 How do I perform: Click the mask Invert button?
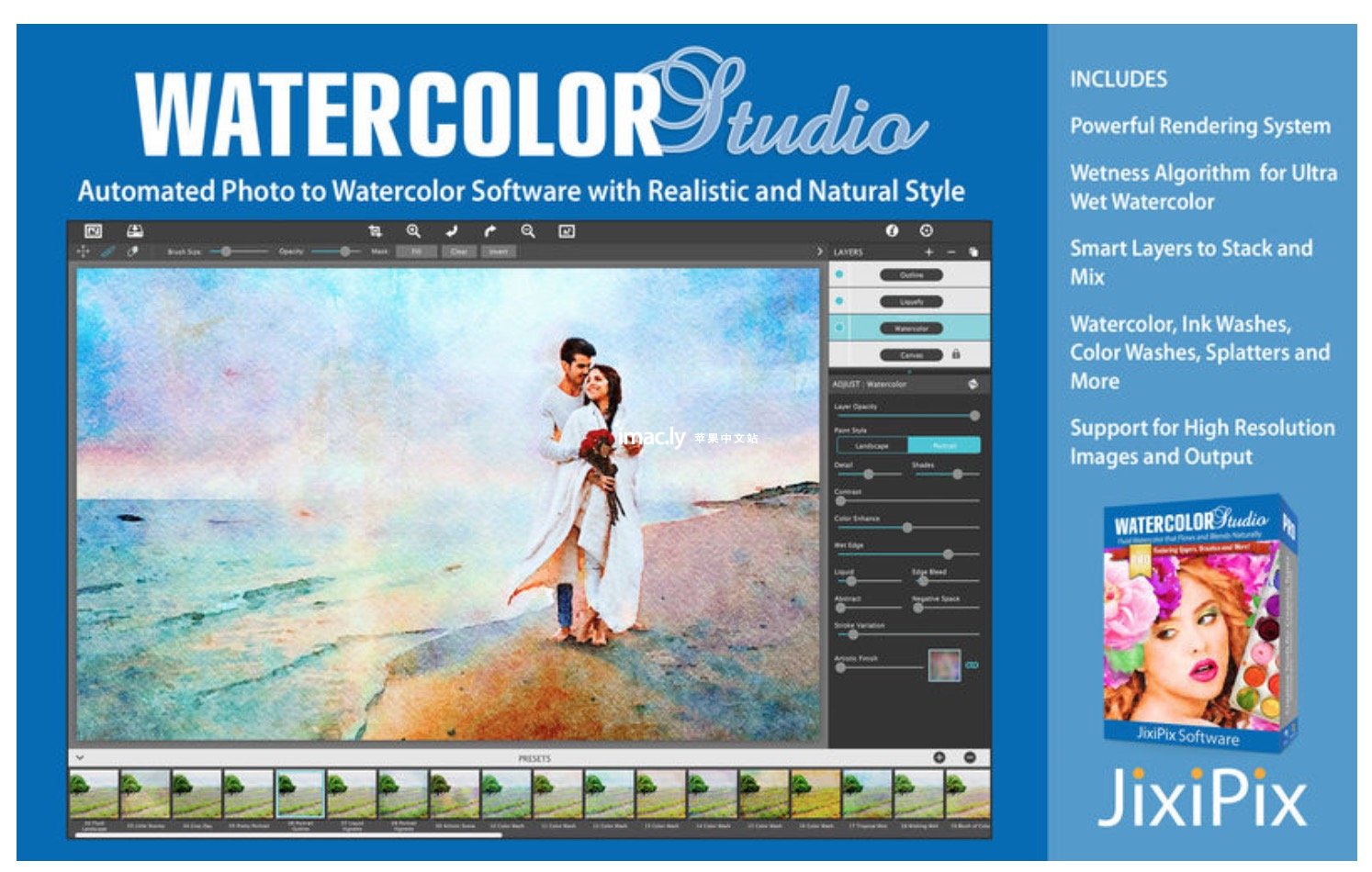pyautogui.click(x=498, y=252)
